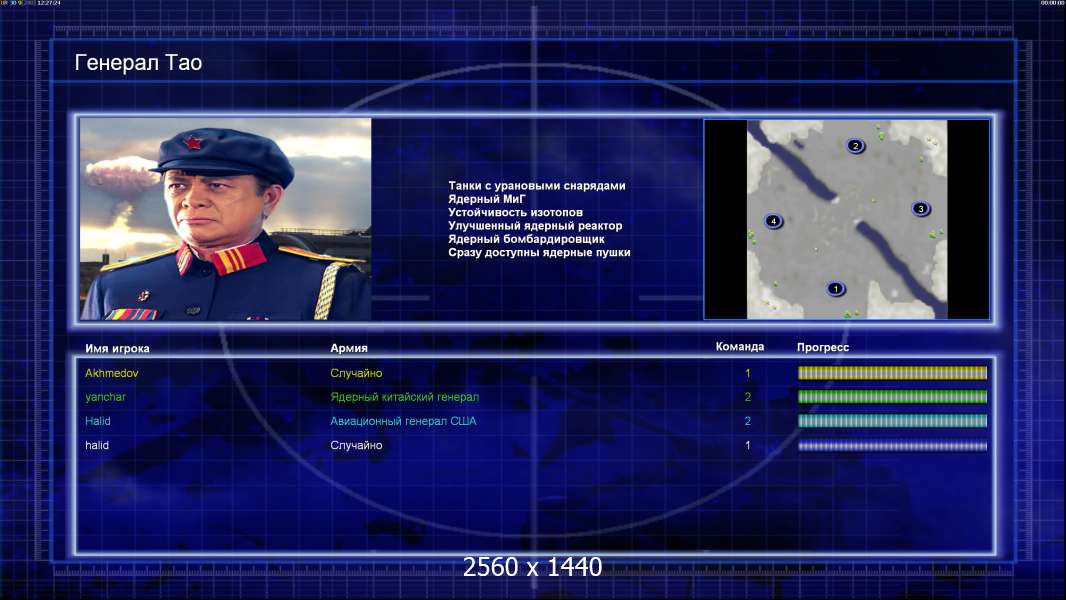Click team number 1 in white halid row
This screenshot has width=1066, height=600.
748,446
